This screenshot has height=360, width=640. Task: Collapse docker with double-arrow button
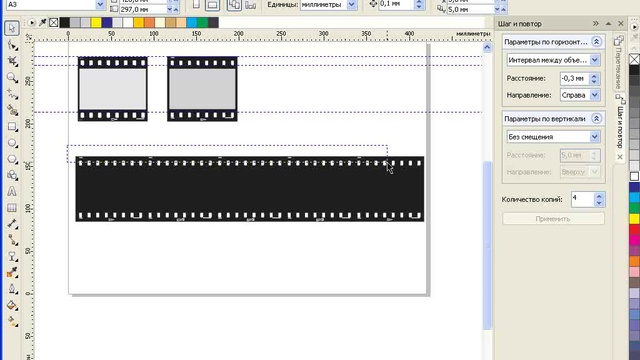pos(596,24)
